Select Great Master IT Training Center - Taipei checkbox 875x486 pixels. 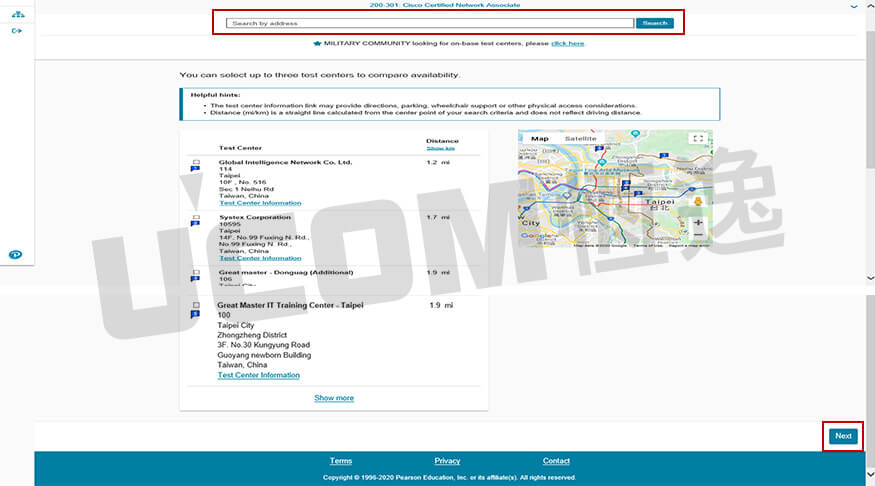[x=196, y=305]
